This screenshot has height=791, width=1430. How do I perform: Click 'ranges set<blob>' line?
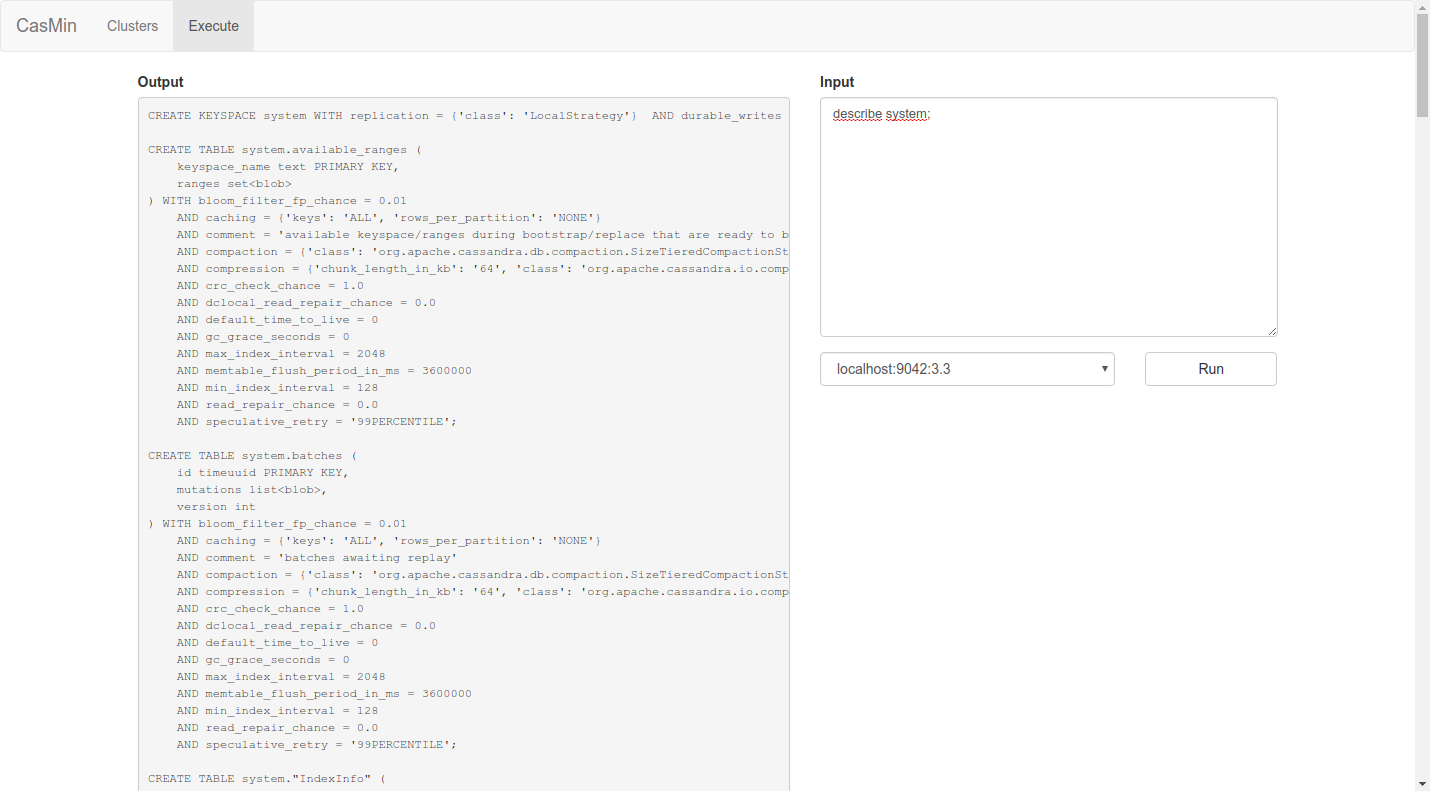[234, 184]
